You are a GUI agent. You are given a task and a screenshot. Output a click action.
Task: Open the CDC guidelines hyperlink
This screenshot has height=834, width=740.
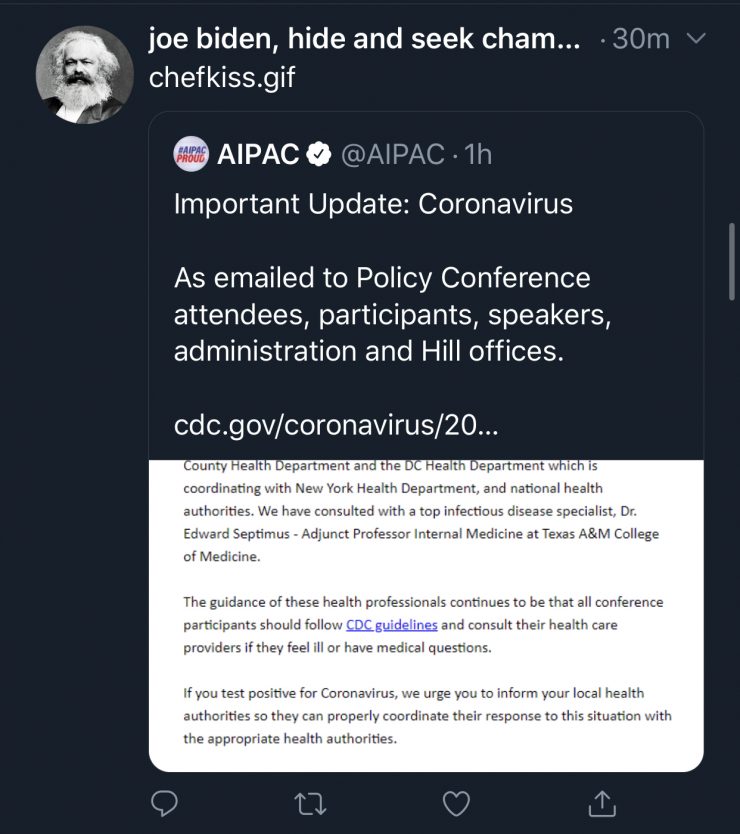coord(377,625)
